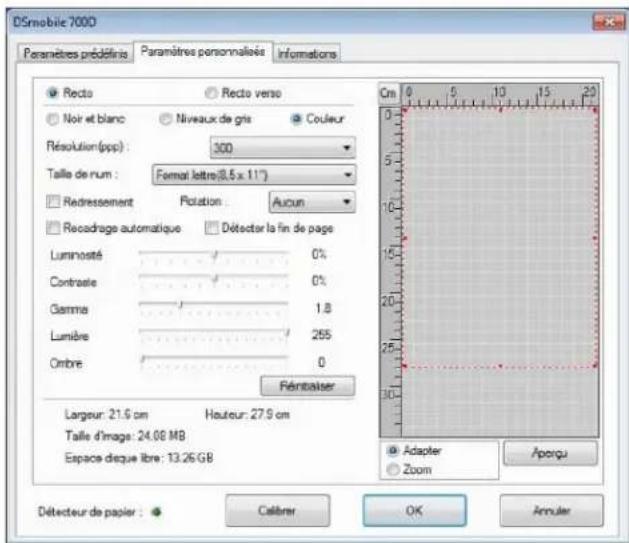This screenshot has width=629, height=543.
Task: Open the Taille de num dropdown
Action: [x=254, y=175]
